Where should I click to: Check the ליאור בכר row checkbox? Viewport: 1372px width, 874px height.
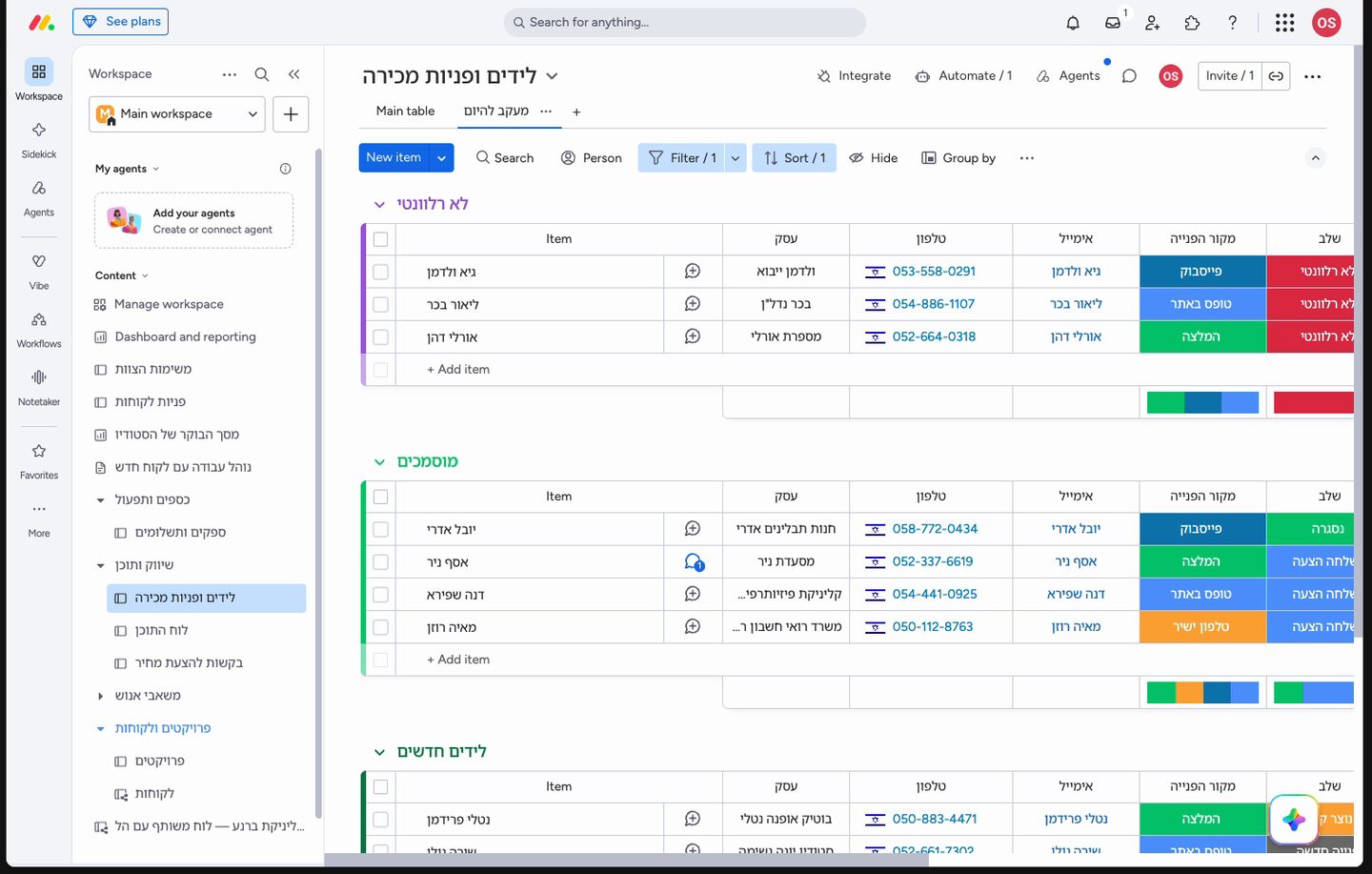tap(380, 305)
